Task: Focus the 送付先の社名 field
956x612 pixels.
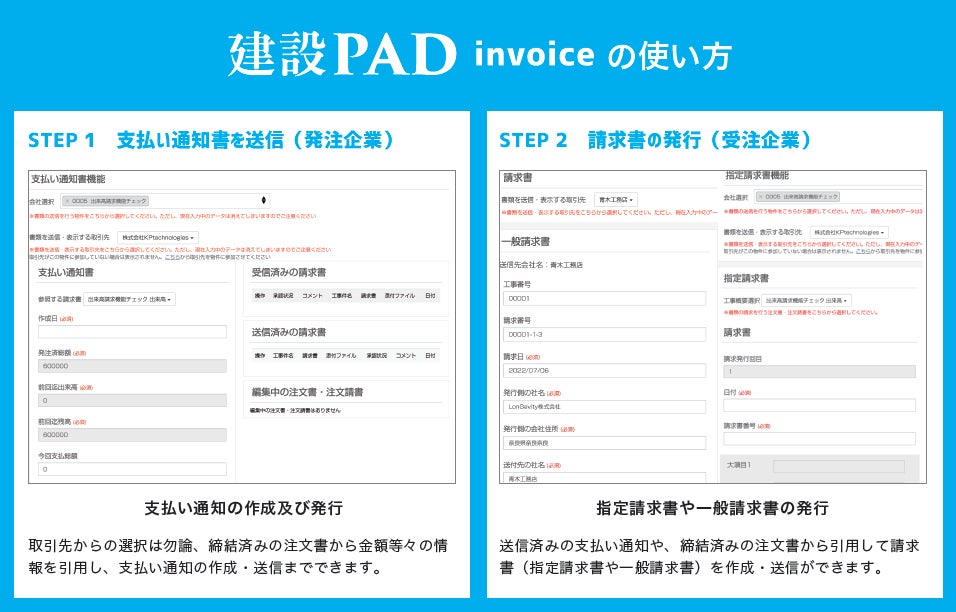Action: click(x=604, y=478)
